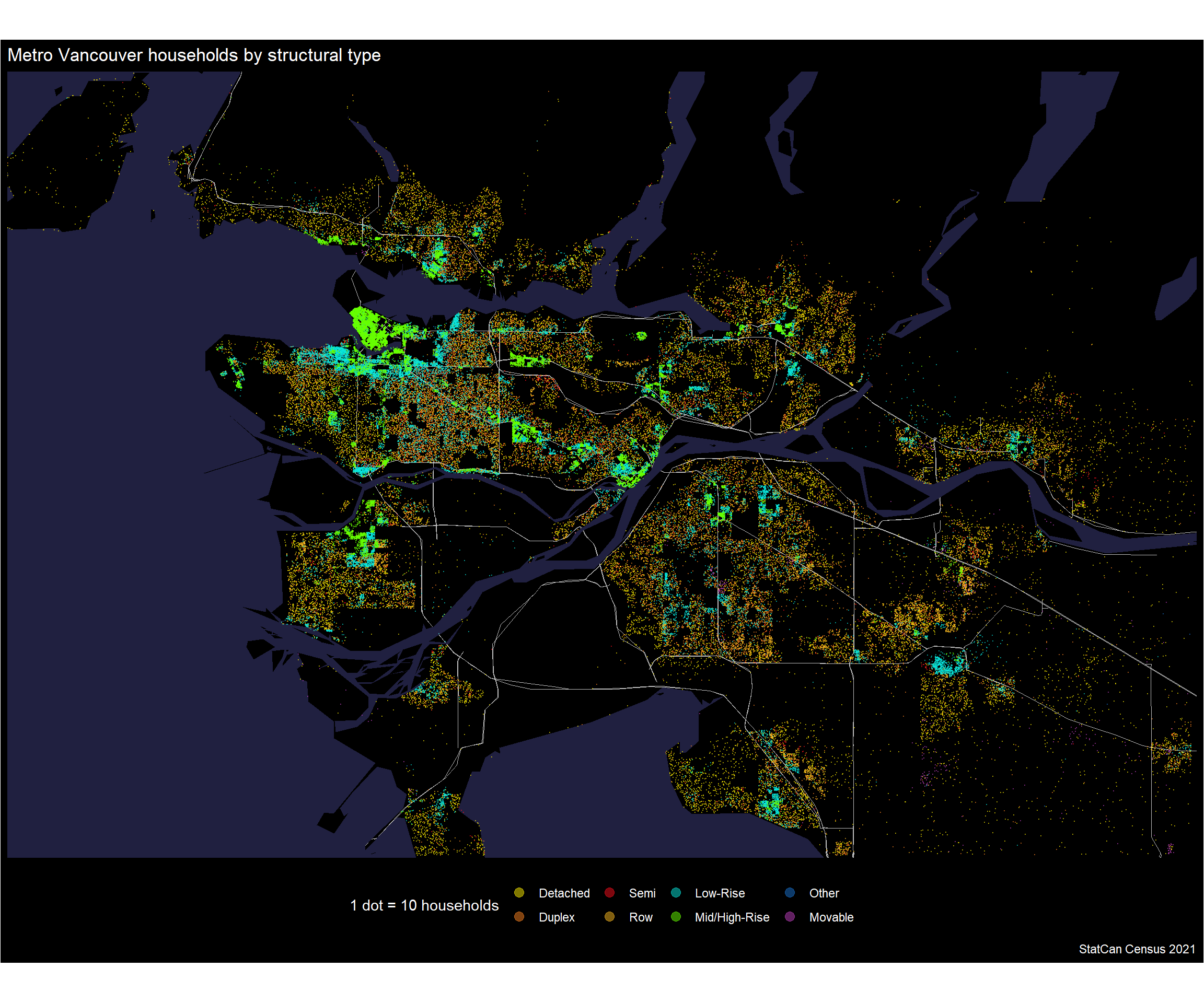1204x1003 pixels.
Task: Click the red Semi legend dot
Action: 609,892
